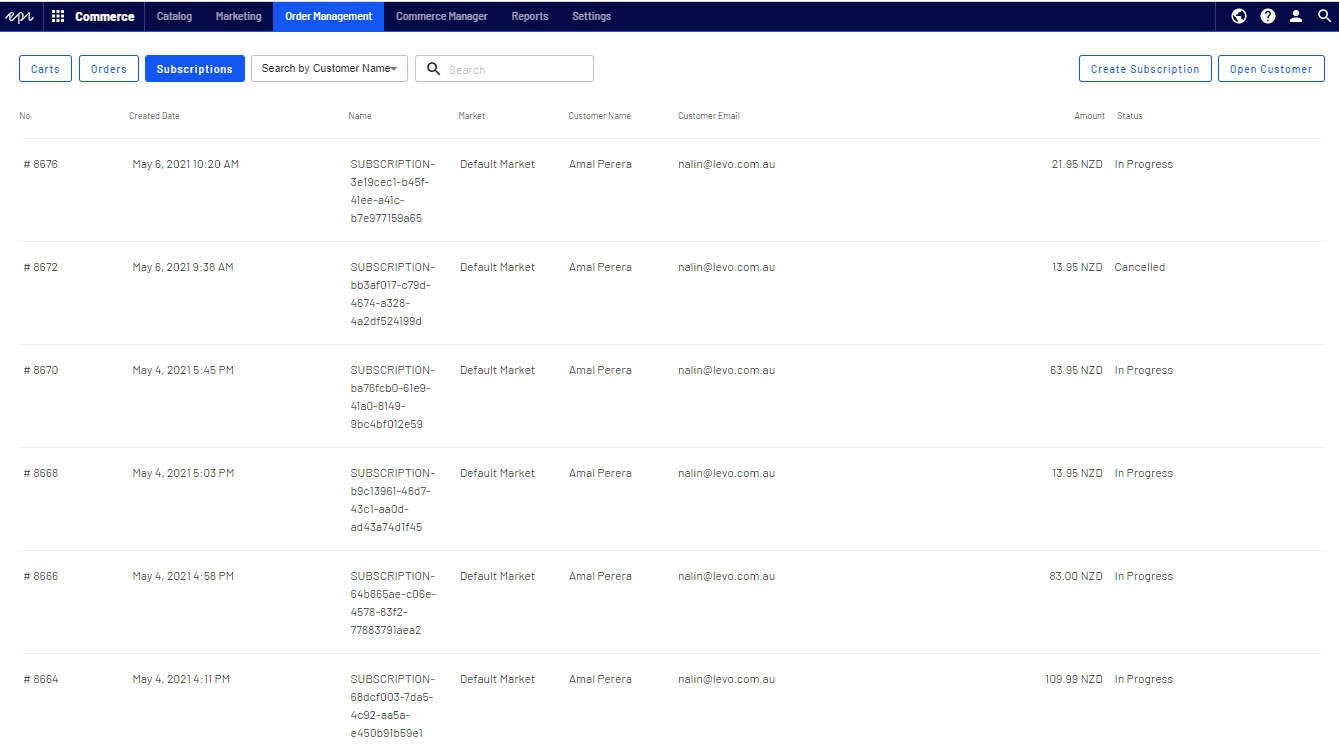The image size is (1339, 748).
Task: Click the Episerver logo icon
Action: pyautogui.click(x=20, y=16)
